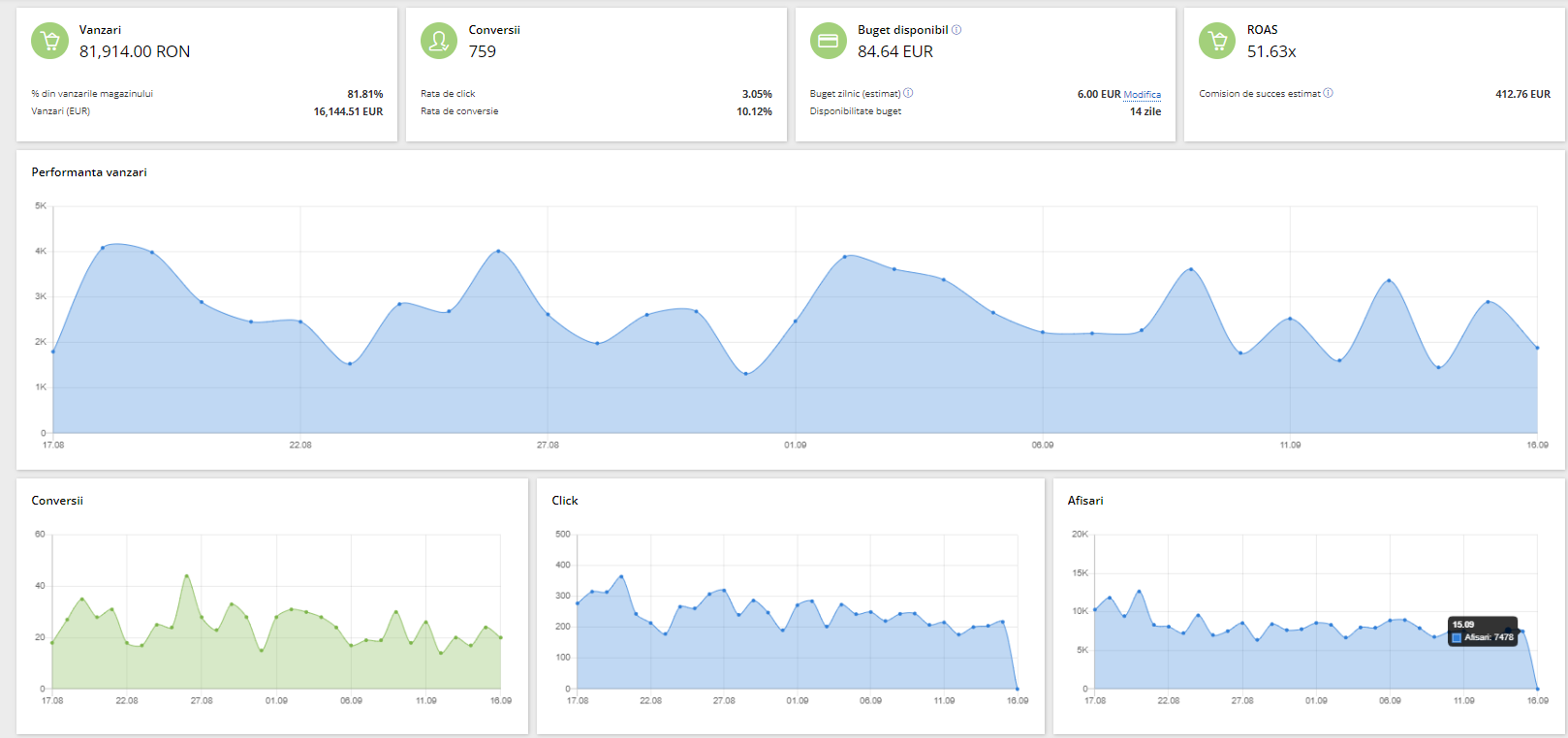Select highest peak point in green Conversii chart
Screen dimensions: 1568x738
[186, 576]
